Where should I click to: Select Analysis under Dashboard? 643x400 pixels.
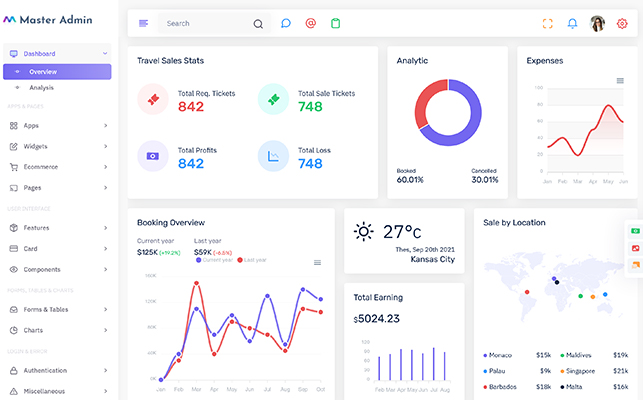click(42, 88)
